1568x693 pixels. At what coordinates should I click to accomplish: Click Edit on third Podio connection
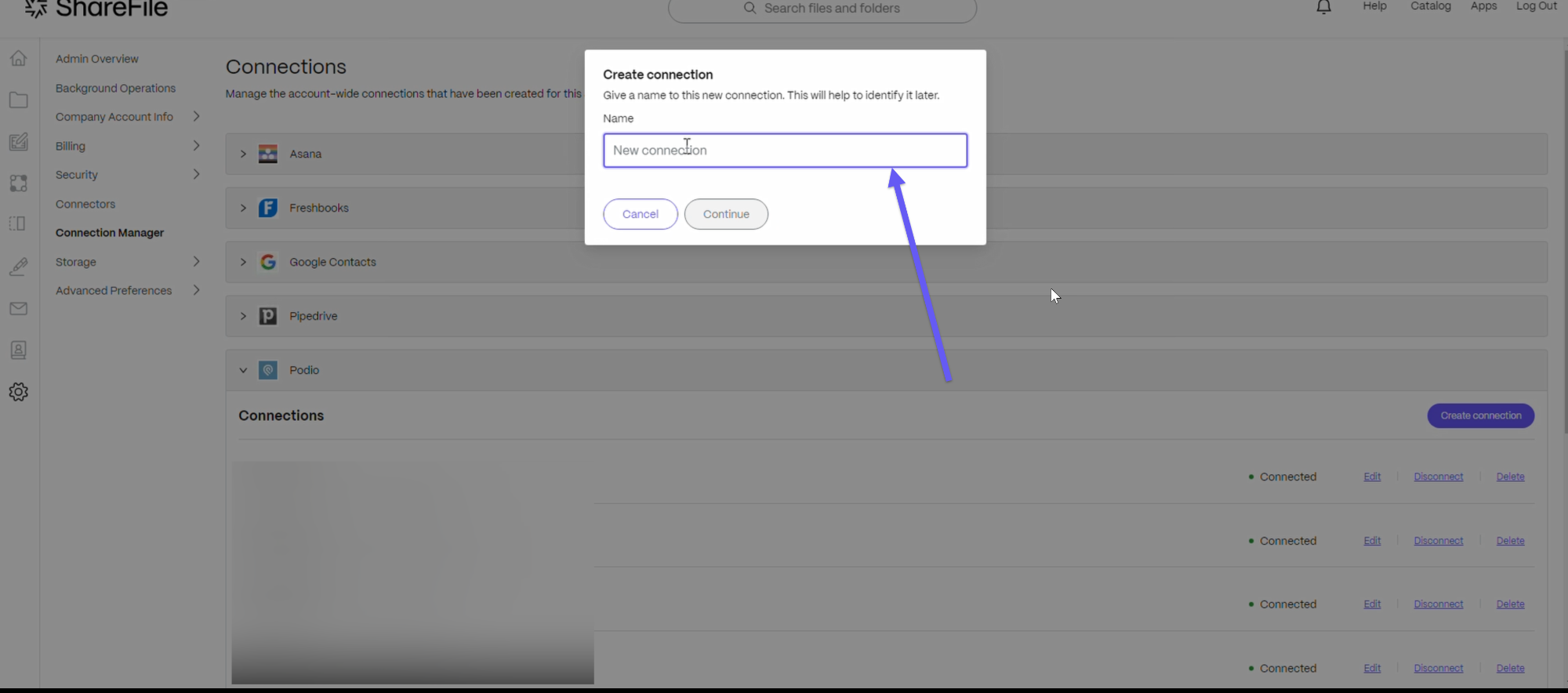(1372, 604)
